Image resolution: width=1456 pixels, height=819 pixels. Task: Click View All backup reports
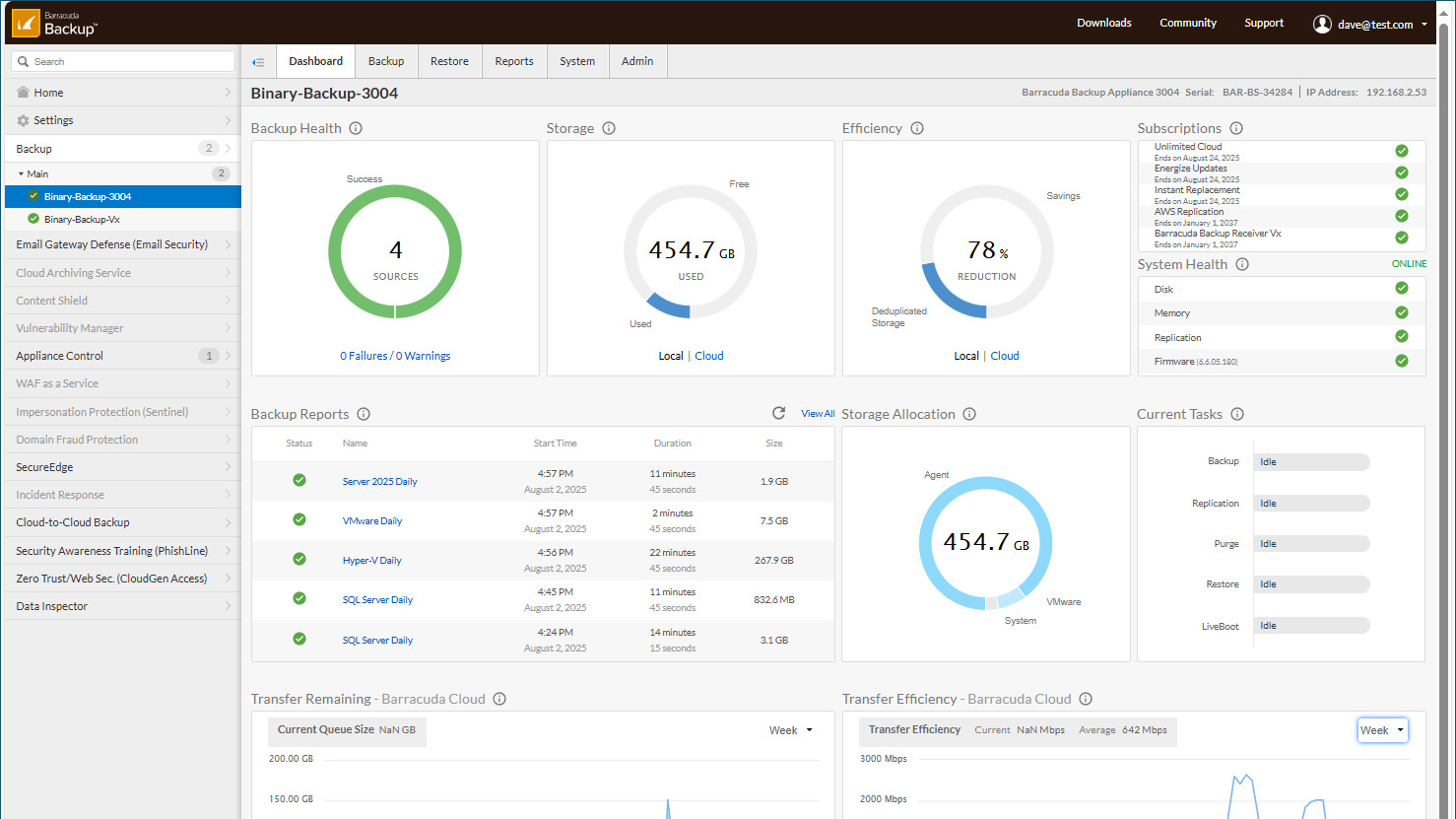(818, 414)
